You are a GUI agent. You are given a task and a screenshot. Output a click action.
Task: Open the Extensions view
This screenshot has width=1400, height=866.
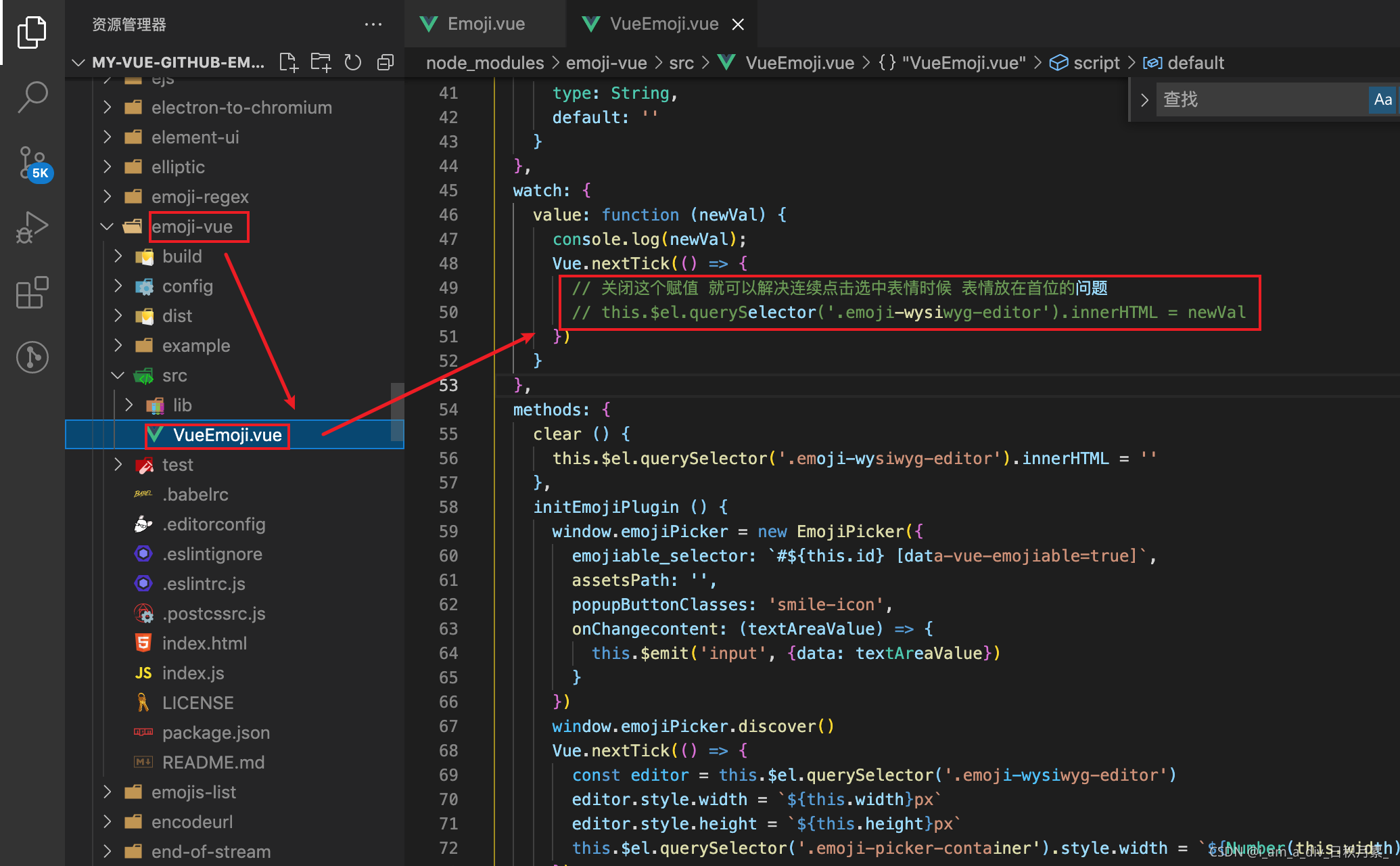pyautogui.click(x=32, y=292)
